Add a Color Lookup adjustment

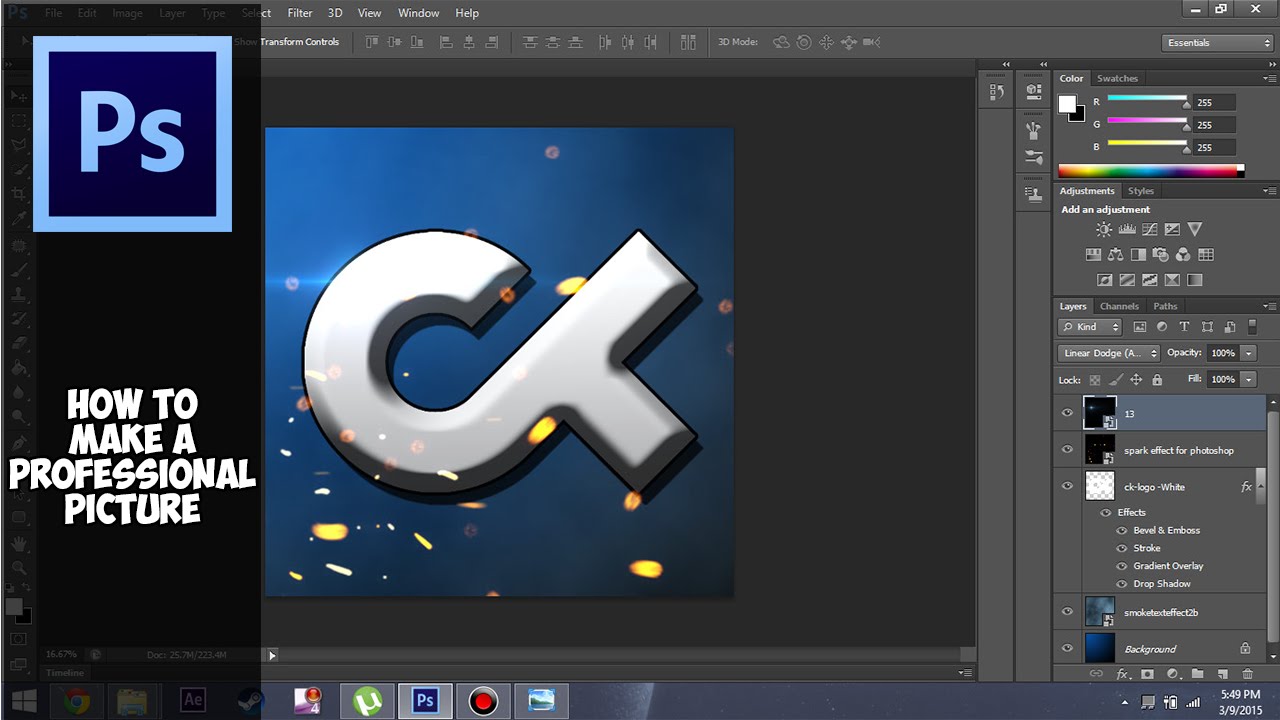[1206, 255]
